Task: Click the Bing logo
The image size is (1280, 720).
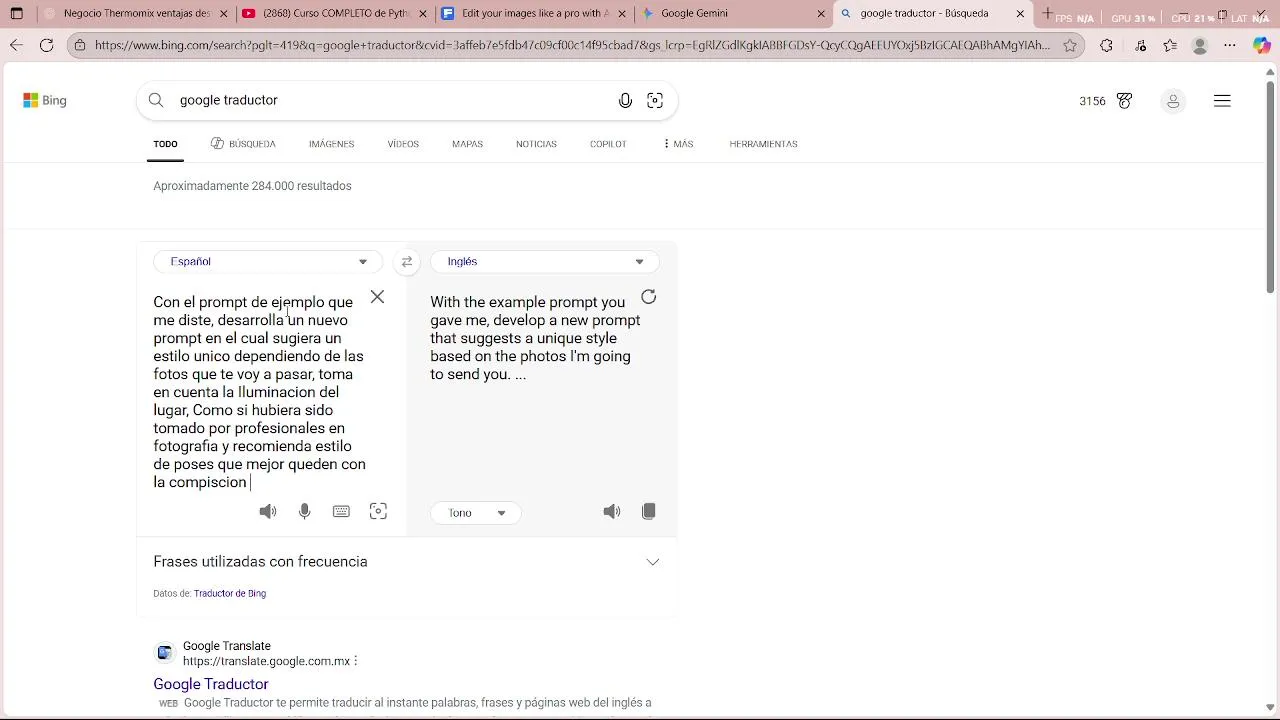Action: (x=45, y=100)
